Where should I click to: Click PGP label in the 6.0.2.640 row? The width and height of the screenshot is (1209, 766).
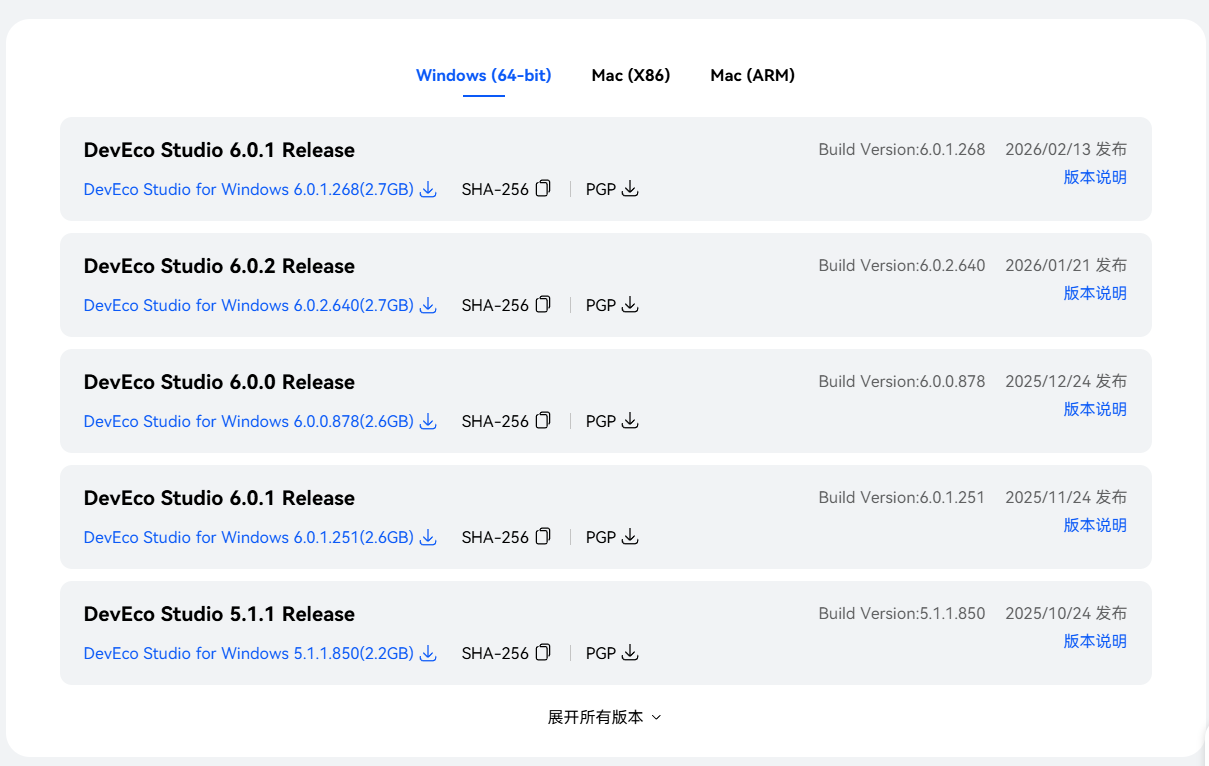pos(601,305)
